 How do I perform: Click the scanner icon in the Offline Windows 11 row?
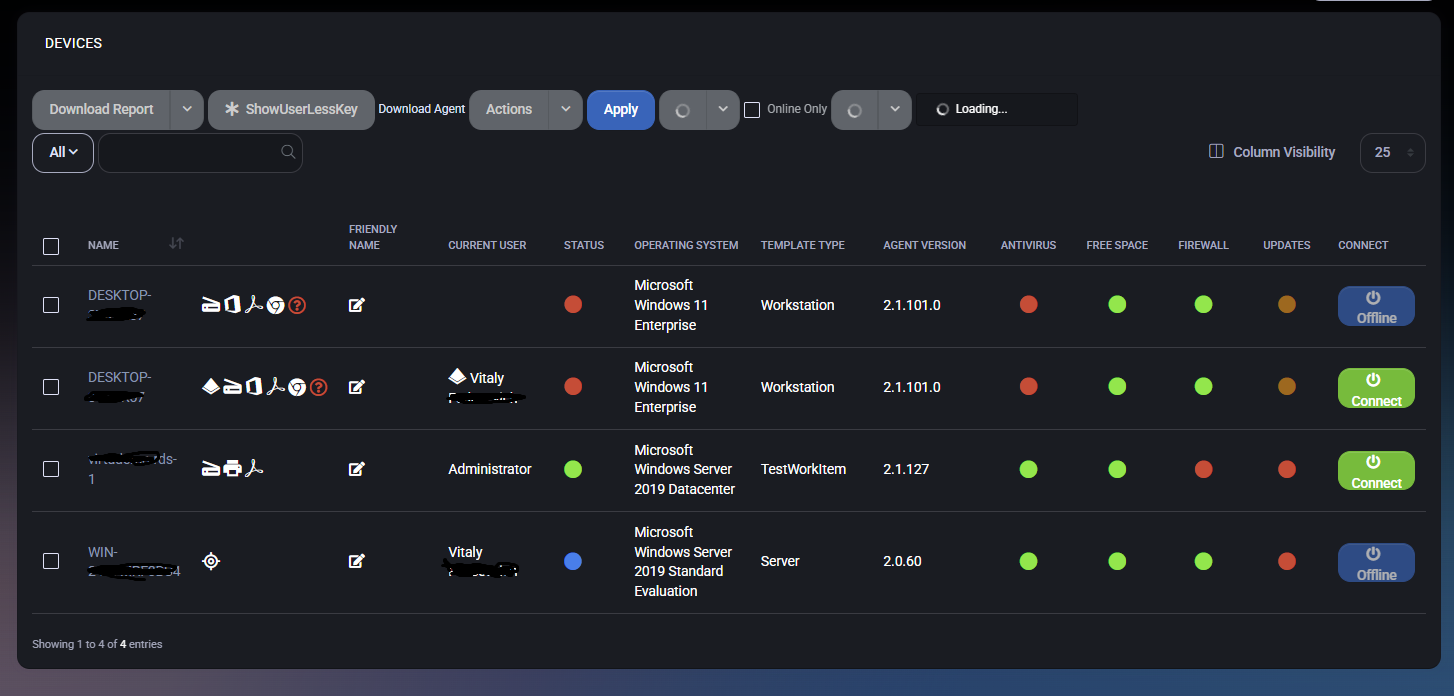211,305
